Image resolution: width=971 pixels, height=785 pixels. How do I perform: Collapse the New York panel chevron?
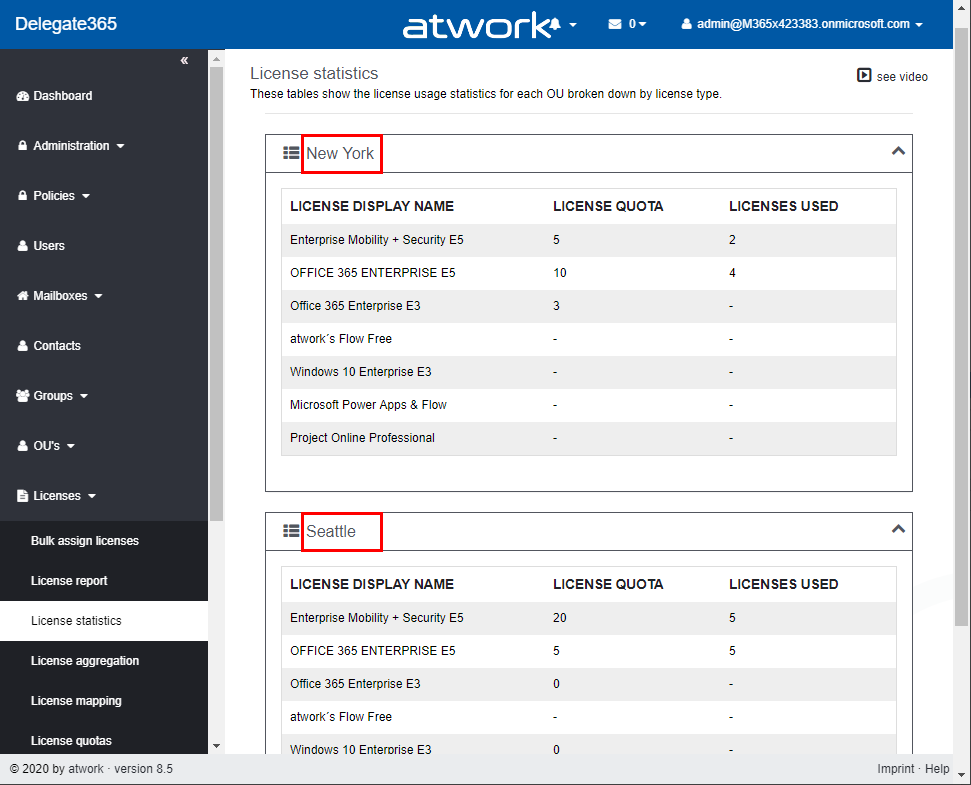(x=897, y=151)
